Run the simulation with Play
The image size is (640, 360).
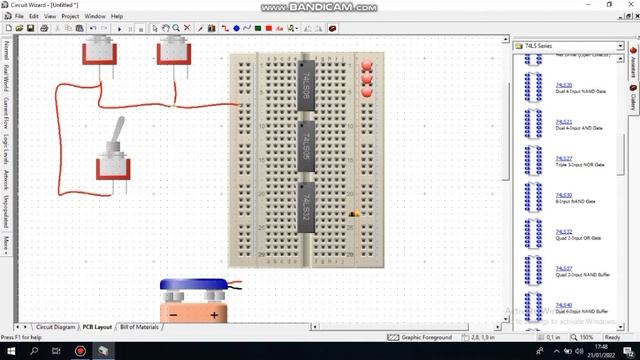pyautogui.click(x=119, y=29)
